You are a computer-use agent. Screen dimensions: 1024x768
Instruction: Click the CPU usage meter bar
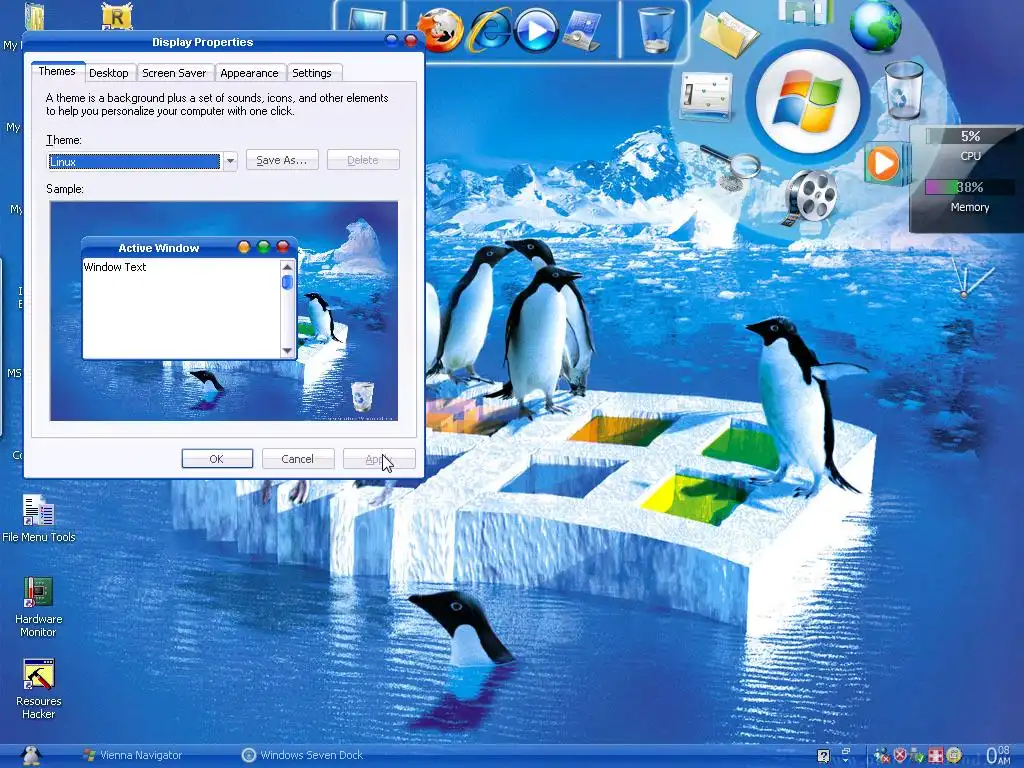pos(970,136)
